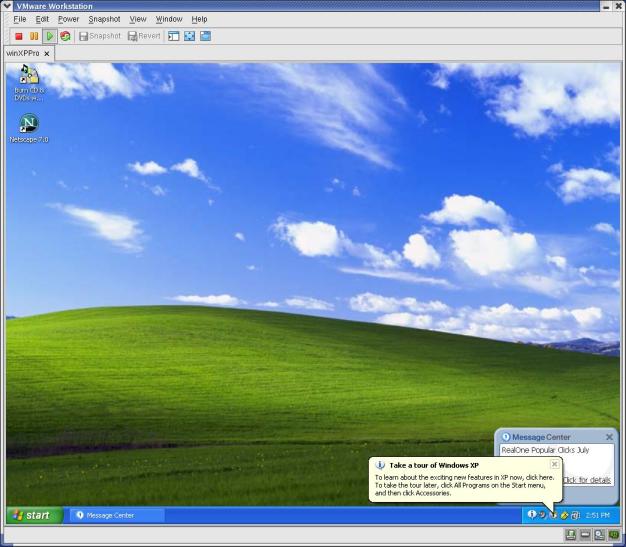Switch to the winXPPro tab

coord(23,53)
